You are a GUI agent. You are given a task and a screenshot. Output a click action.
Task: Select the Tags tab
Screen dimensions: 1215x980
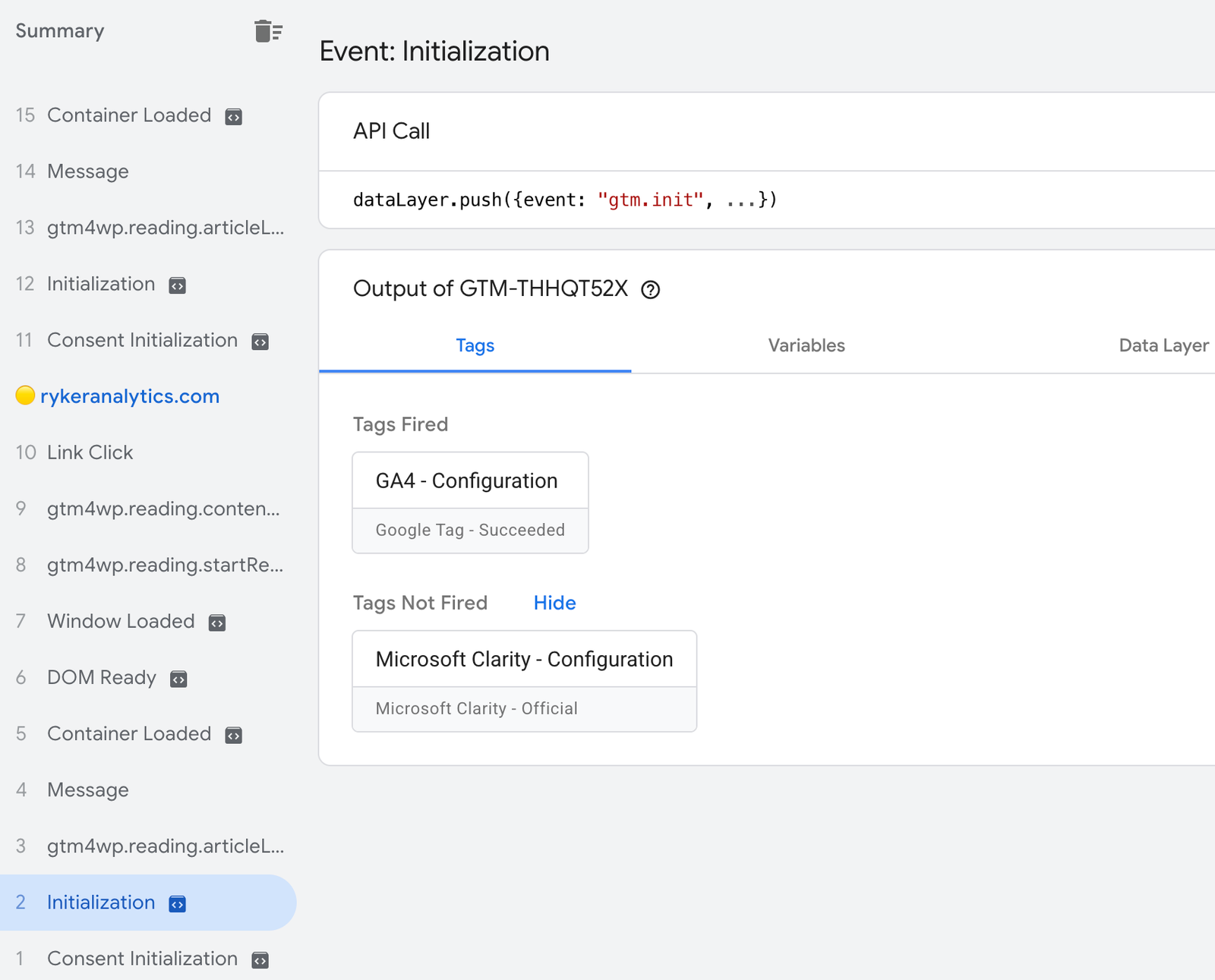pyautogui.click(x=475, y=345)
